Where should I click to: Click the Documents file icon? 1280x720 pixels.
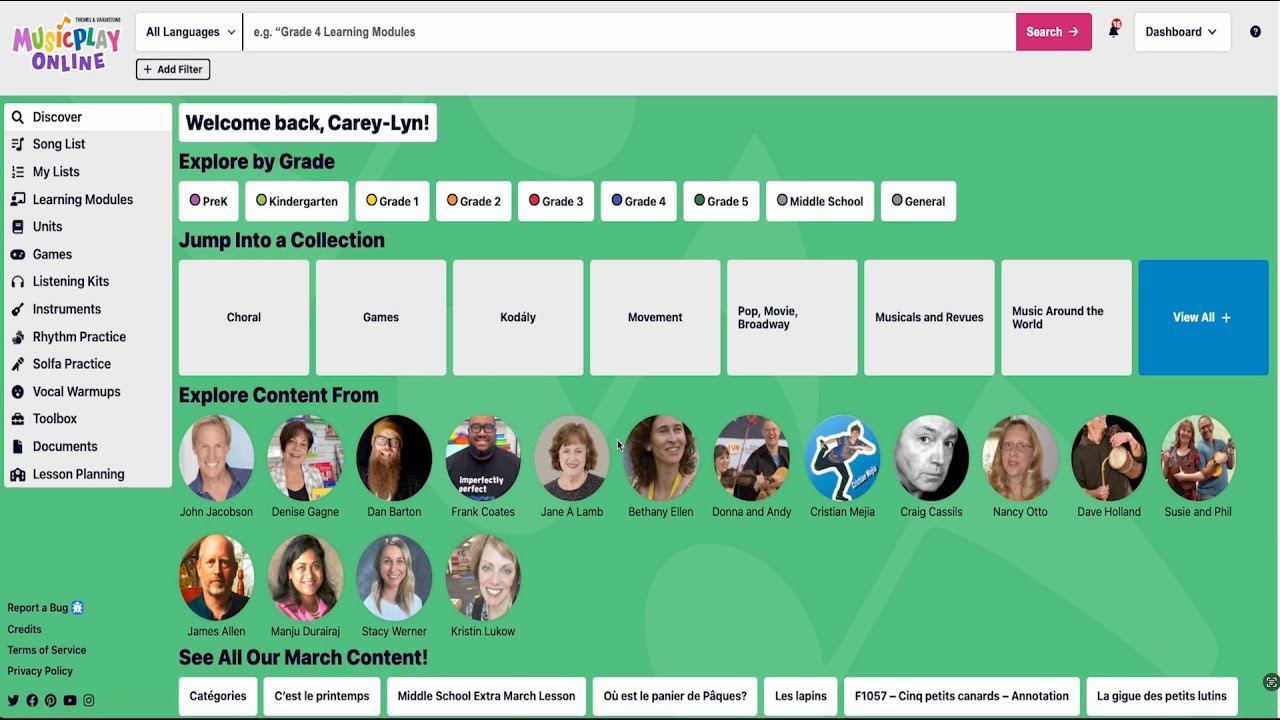point(17,447)
